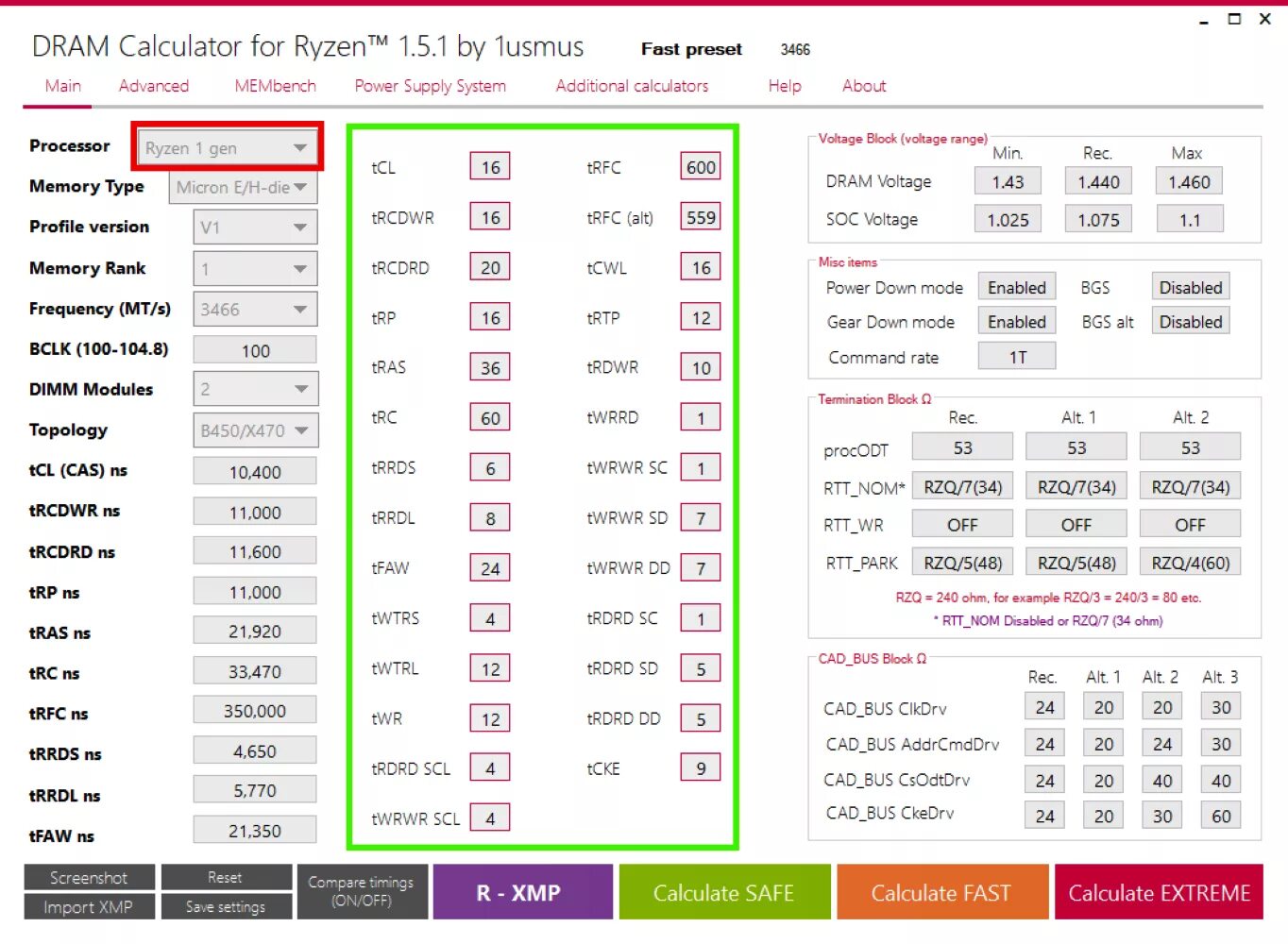Click the Screenshot button
Image resolution: width=1288 pixels, height=944 pixels.
tap(89, 878)
